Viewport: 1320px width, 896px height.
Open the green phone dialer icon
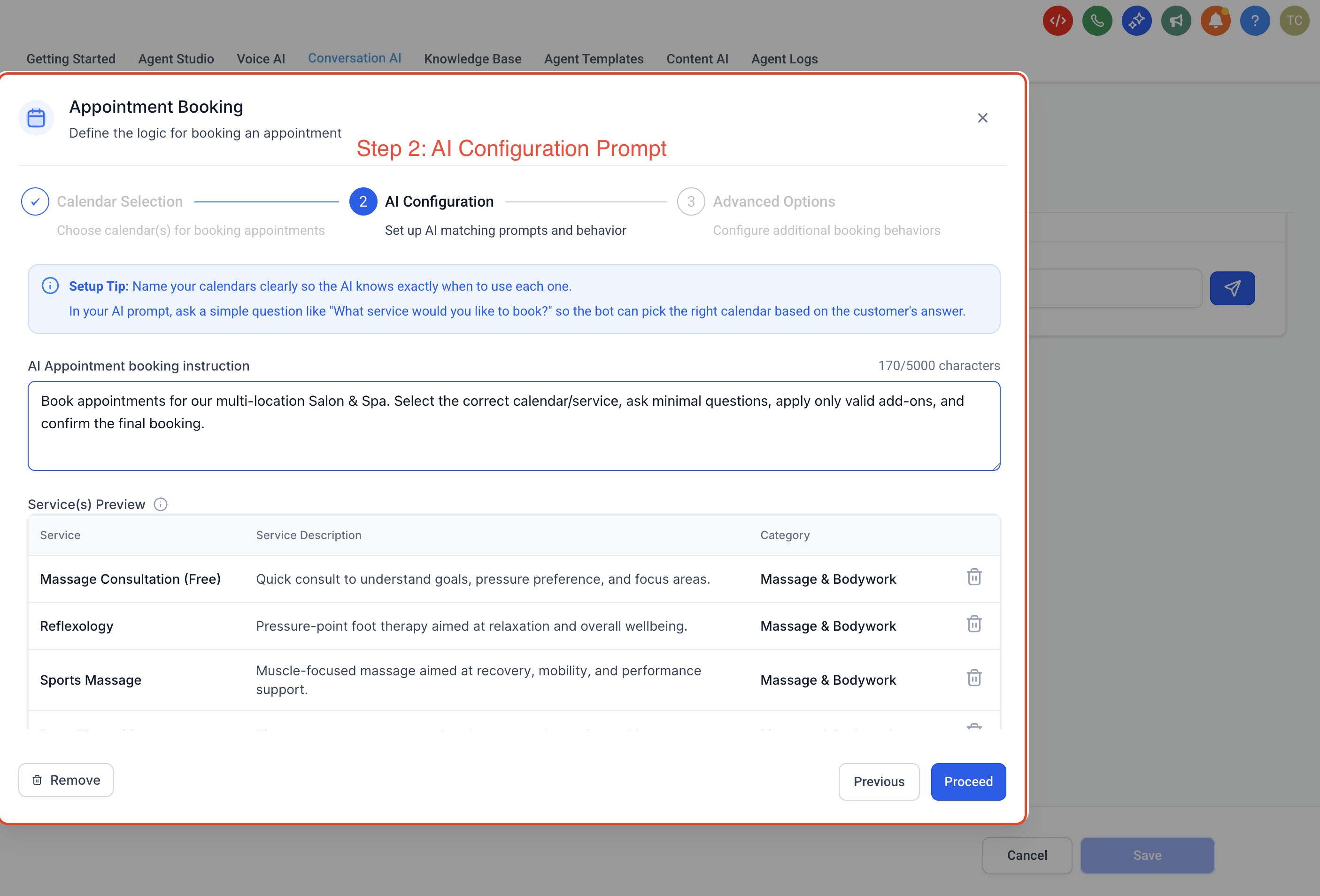coord(1097,21)
